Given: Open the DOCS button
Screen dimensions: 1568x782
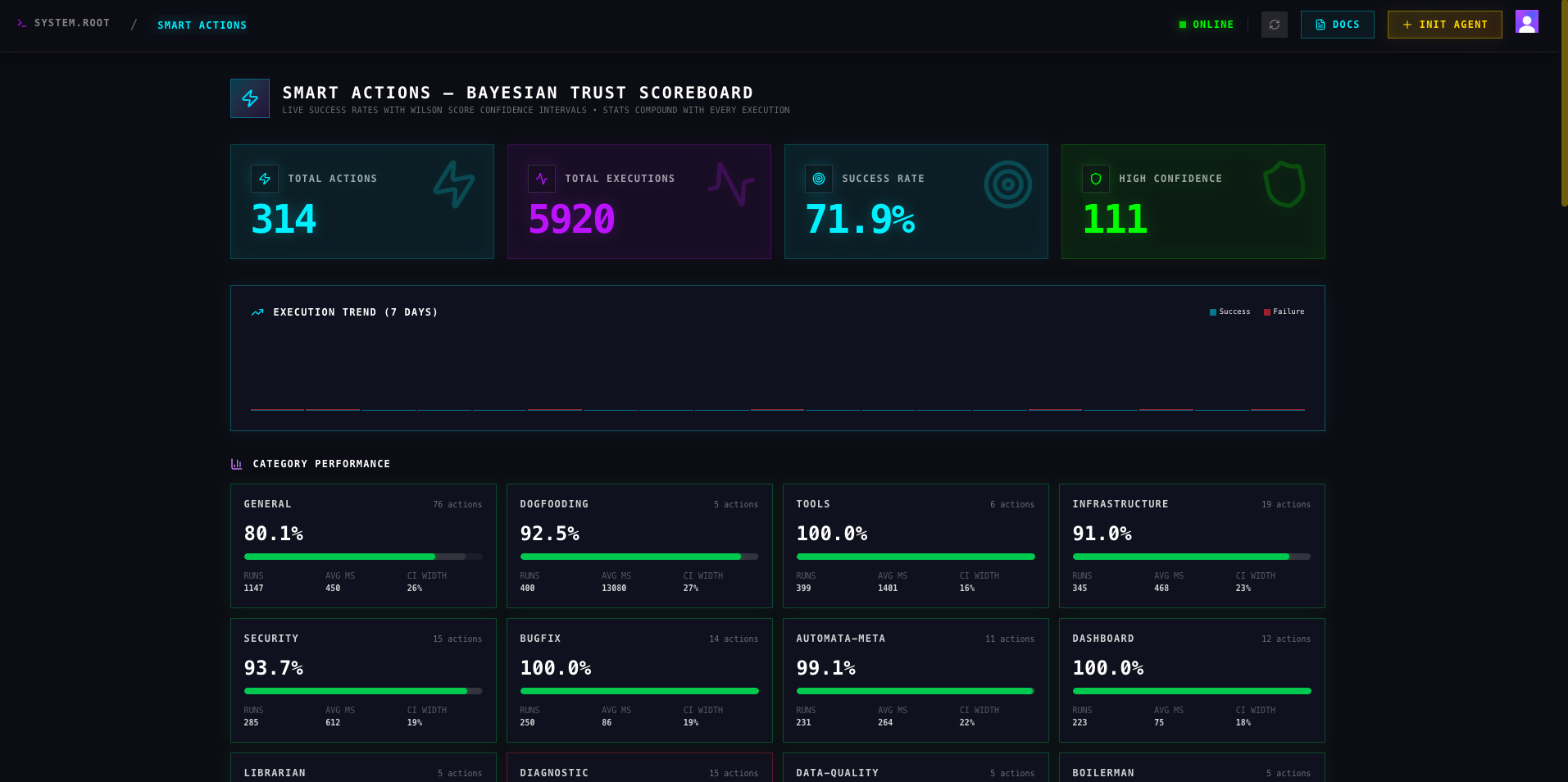Looking at the screenshot, I should pyautogui.click(x=1337, y=25).
